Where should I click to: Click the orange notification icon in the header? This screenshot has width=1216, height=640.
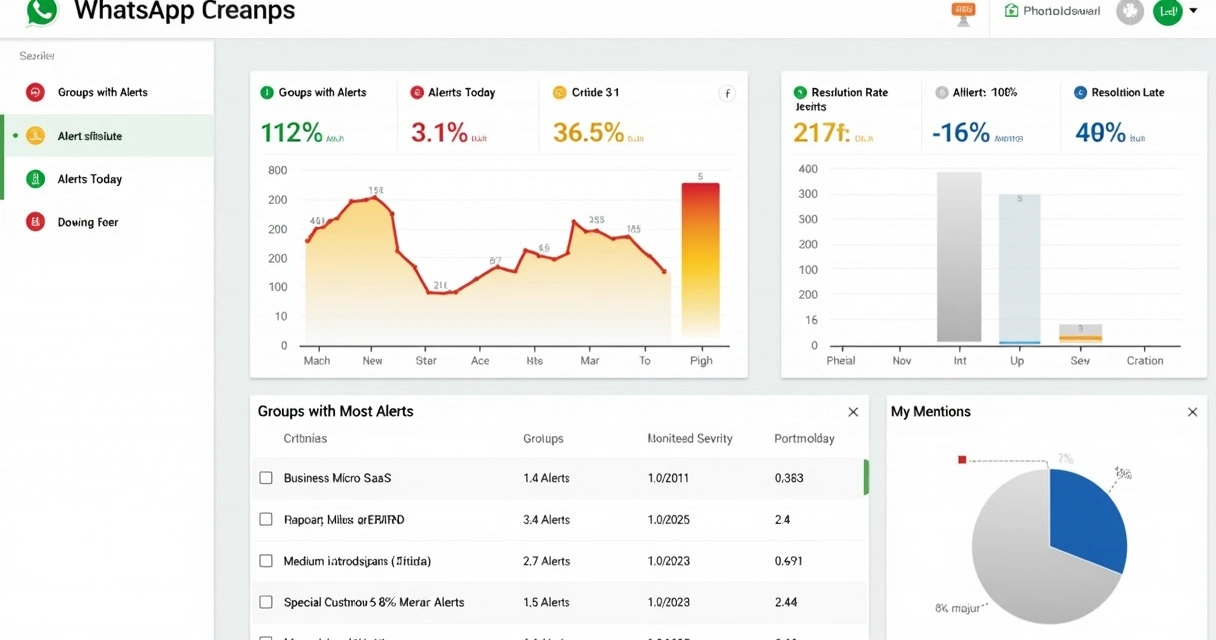tap(963, 12)
